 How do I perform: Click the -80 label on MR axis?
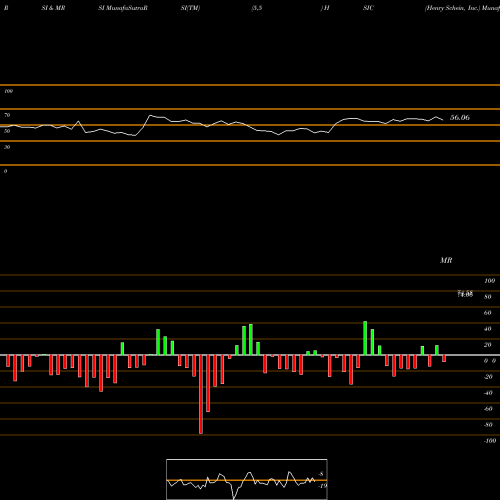pyautogui.click(x=488, y=425)
